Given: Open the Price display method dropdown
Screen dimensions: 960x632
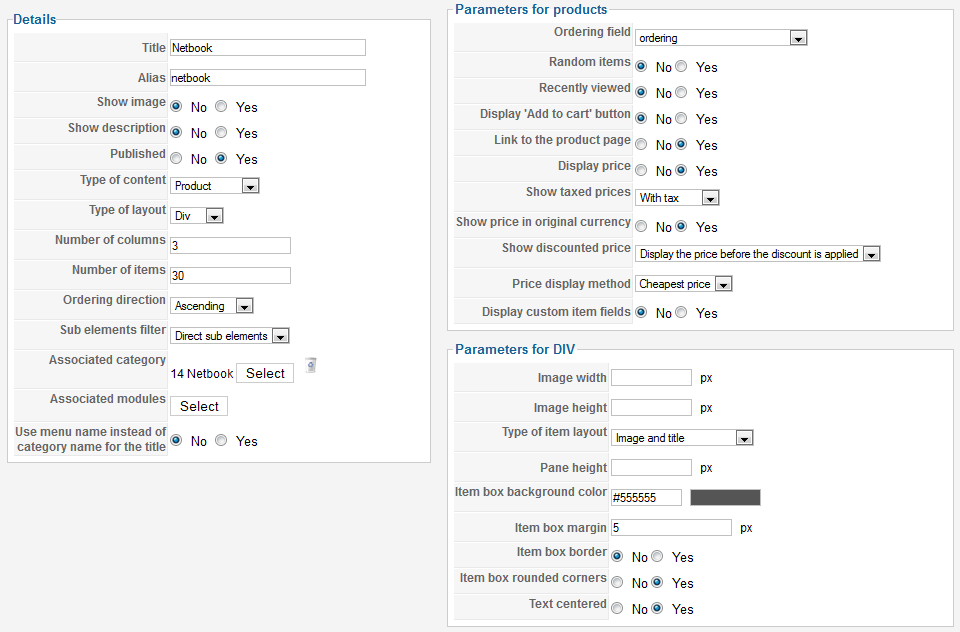Looking at the screenshot, I should [x=684, y=284].
